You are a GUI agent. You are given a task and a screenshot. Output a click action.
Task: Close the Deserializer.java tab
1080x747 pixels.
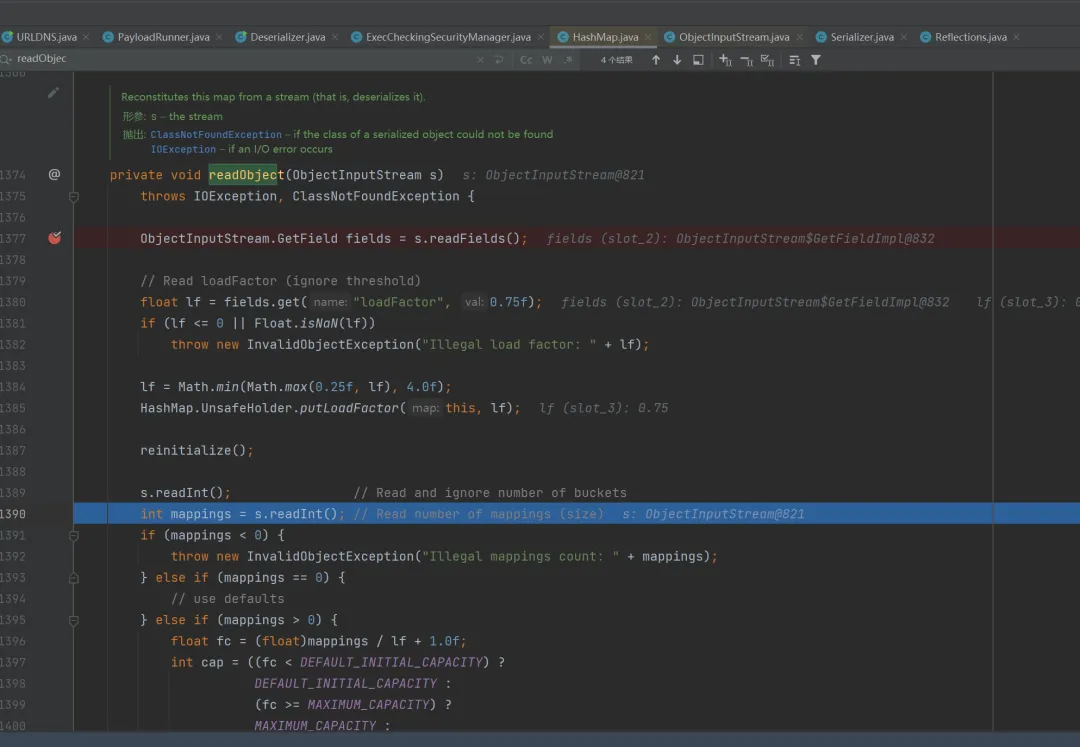(x=336, y=37)
